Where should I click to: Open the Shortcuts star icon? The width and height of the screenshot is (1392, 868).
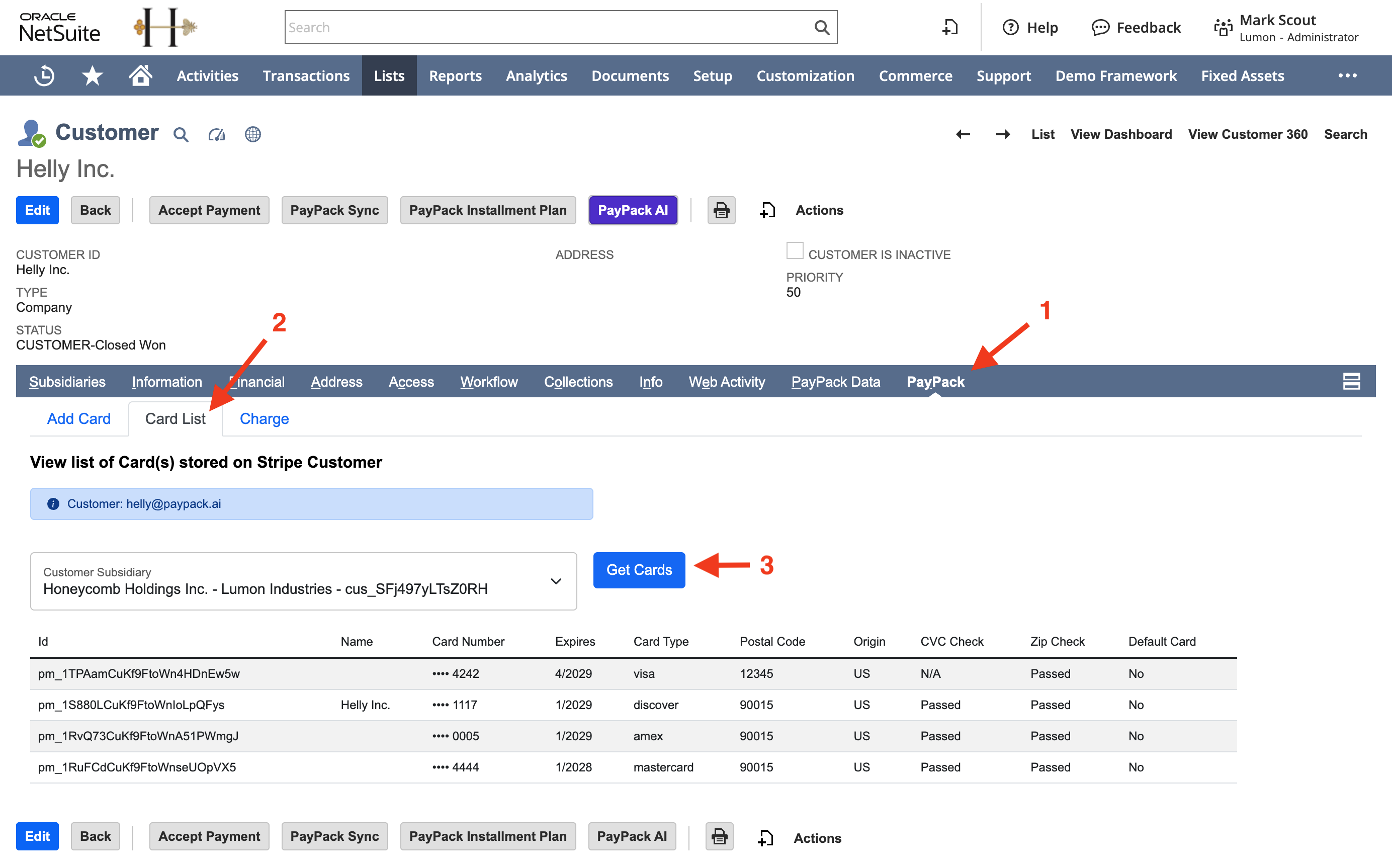(x=93, y=76)
